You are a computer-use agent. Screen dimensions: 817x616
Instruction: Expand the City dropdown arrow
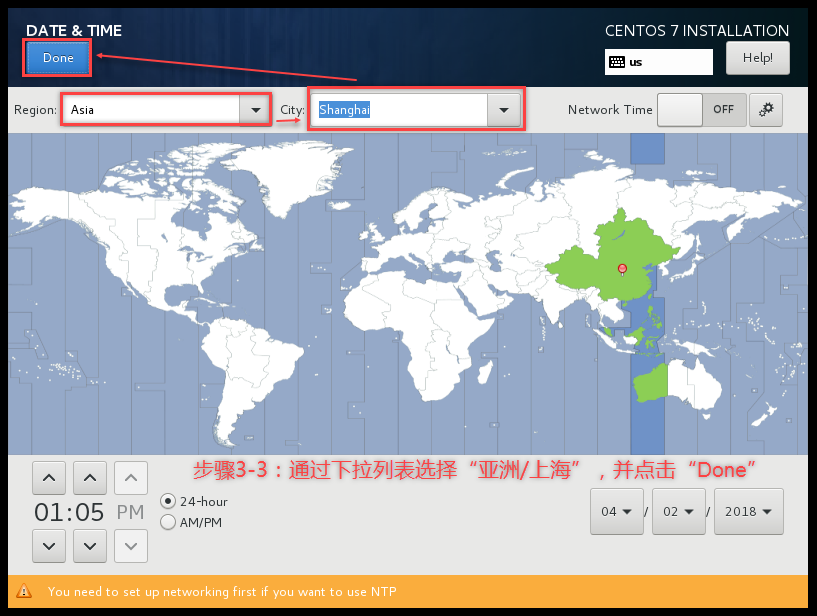pos(503,110)
